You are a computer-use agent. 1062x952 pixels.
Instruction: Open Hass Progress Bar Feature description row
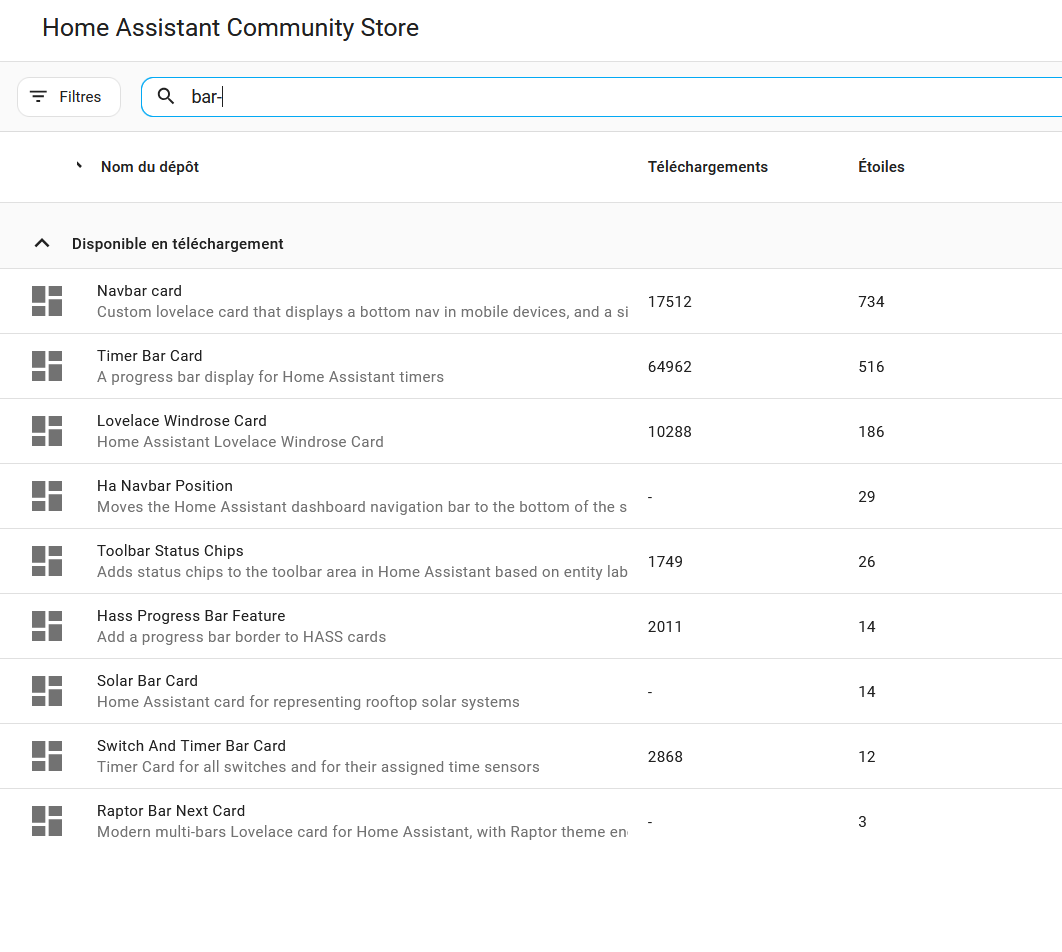point(241,637)
